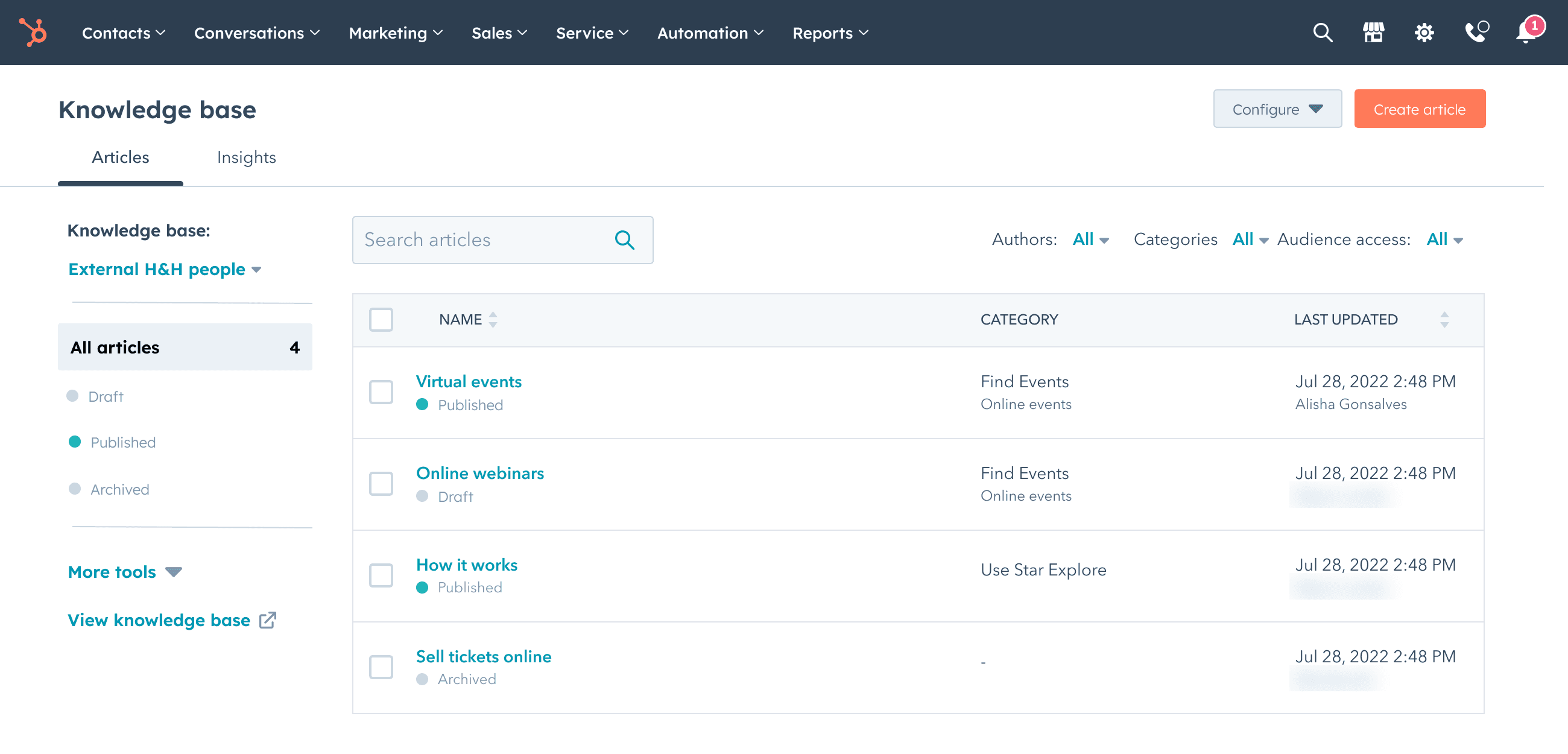The height and width of the screenshot is (754, 1568).
Task: Check the Online webinars article checkbox
Action: point(381,484)
